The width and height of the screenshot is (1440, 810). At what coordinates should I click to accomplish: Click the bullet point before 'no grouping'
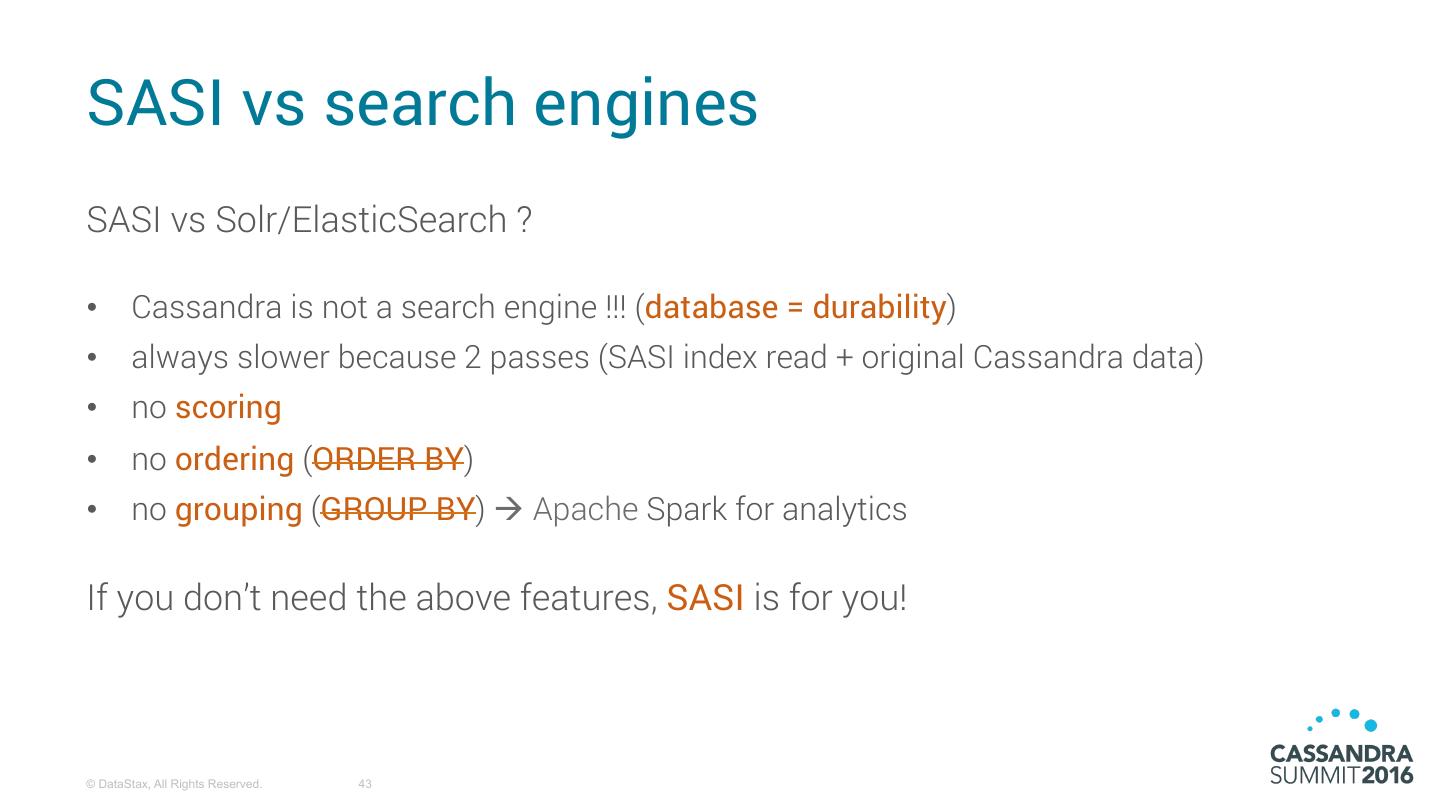point(93,510)
